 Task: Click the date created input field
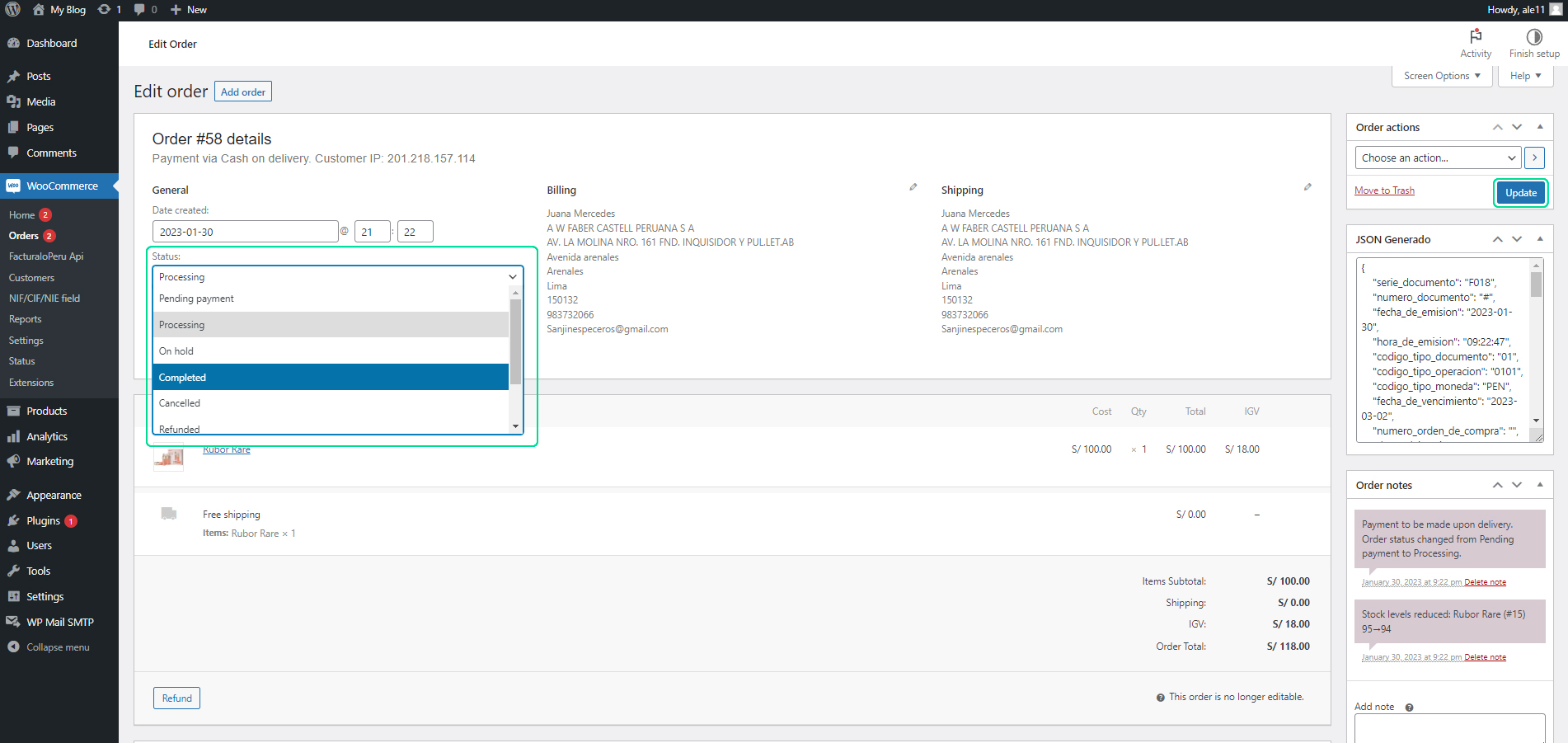coord(245,232)
